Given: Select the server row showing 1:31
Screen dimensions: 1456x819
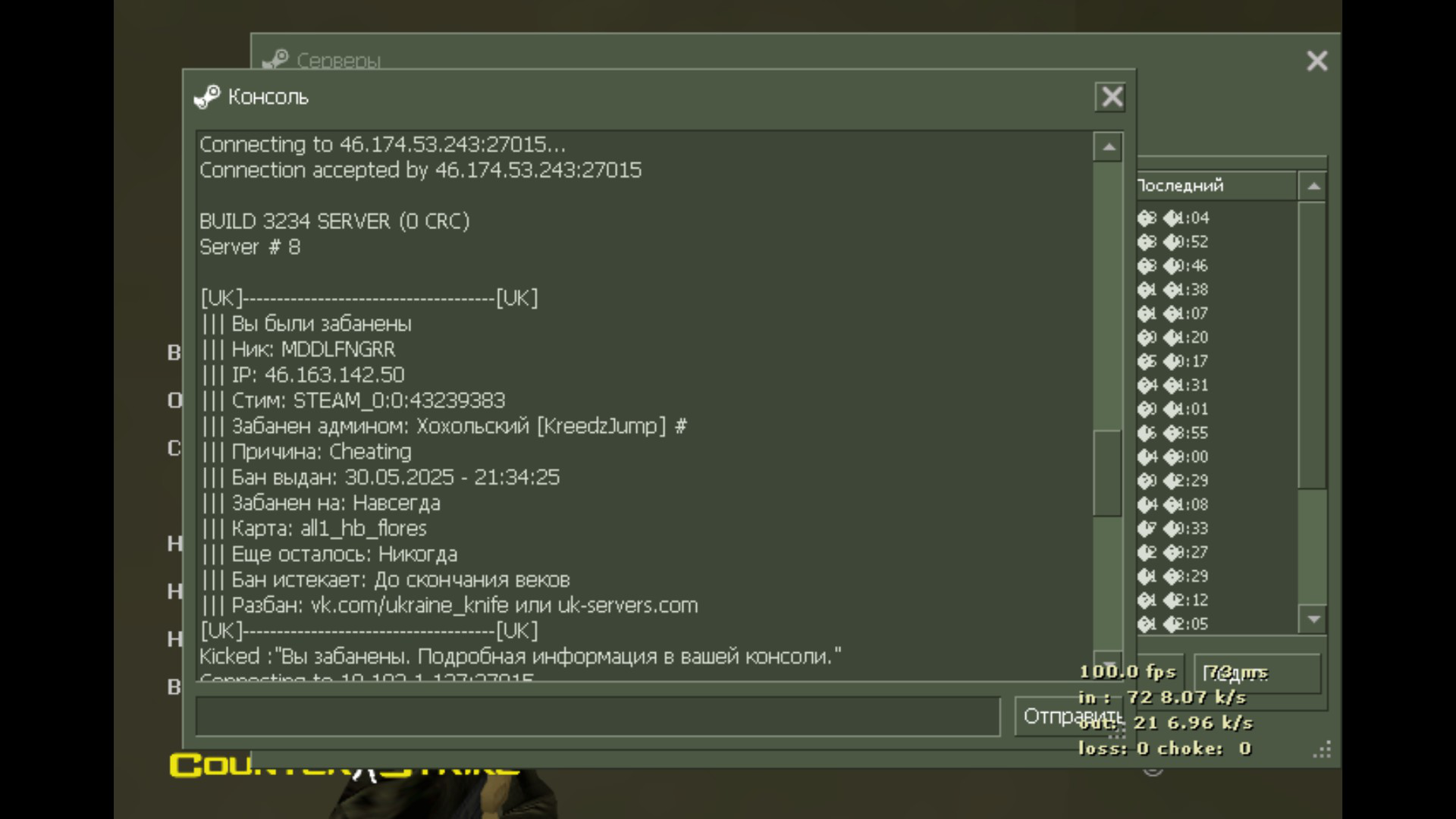Looking at the screenshot, I should point(1216,385).
